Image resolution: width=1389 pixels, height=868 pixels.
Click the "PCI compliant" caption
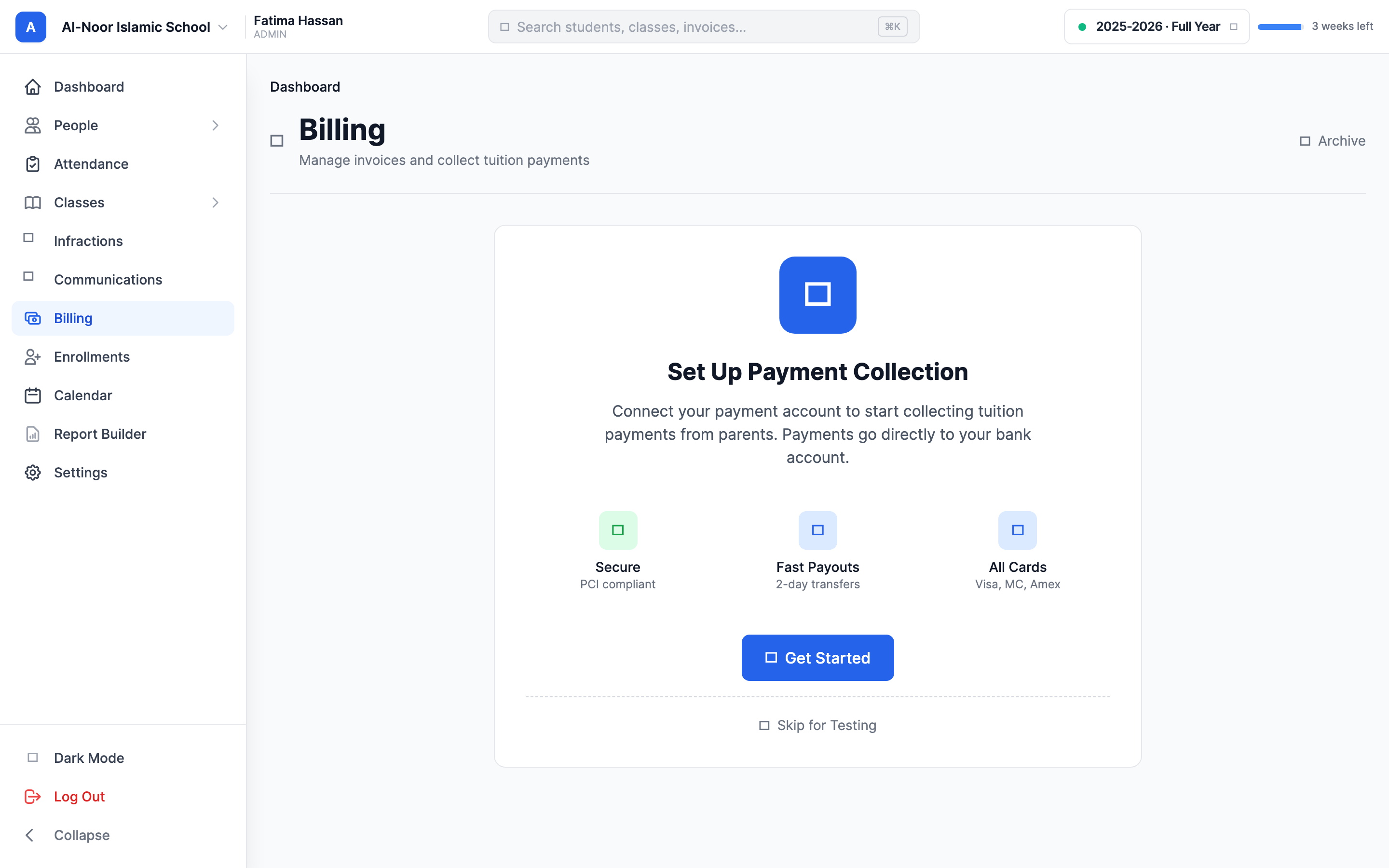coord(618,584)
